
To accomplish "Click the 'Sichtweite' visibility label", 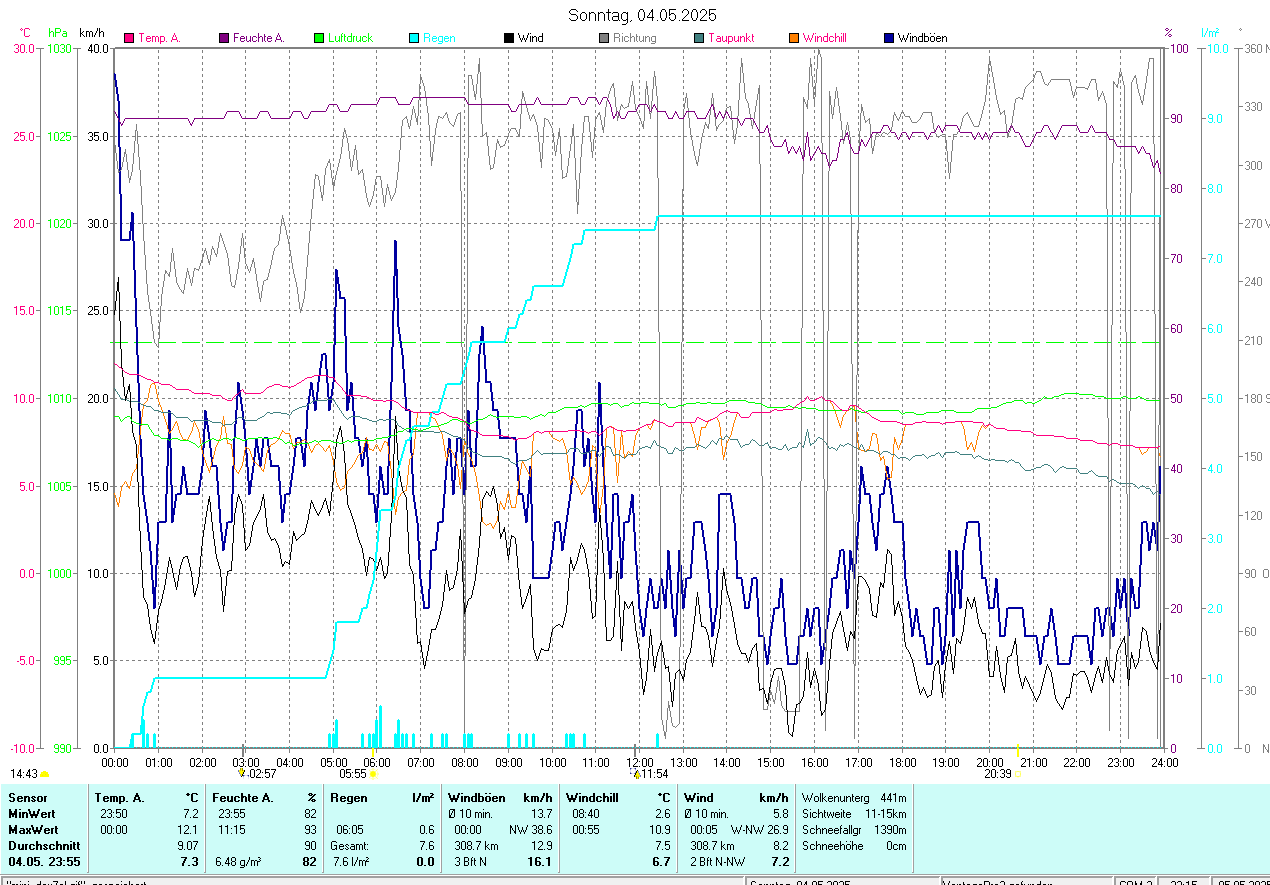I will pyautogui.click(x=827, y=814).
